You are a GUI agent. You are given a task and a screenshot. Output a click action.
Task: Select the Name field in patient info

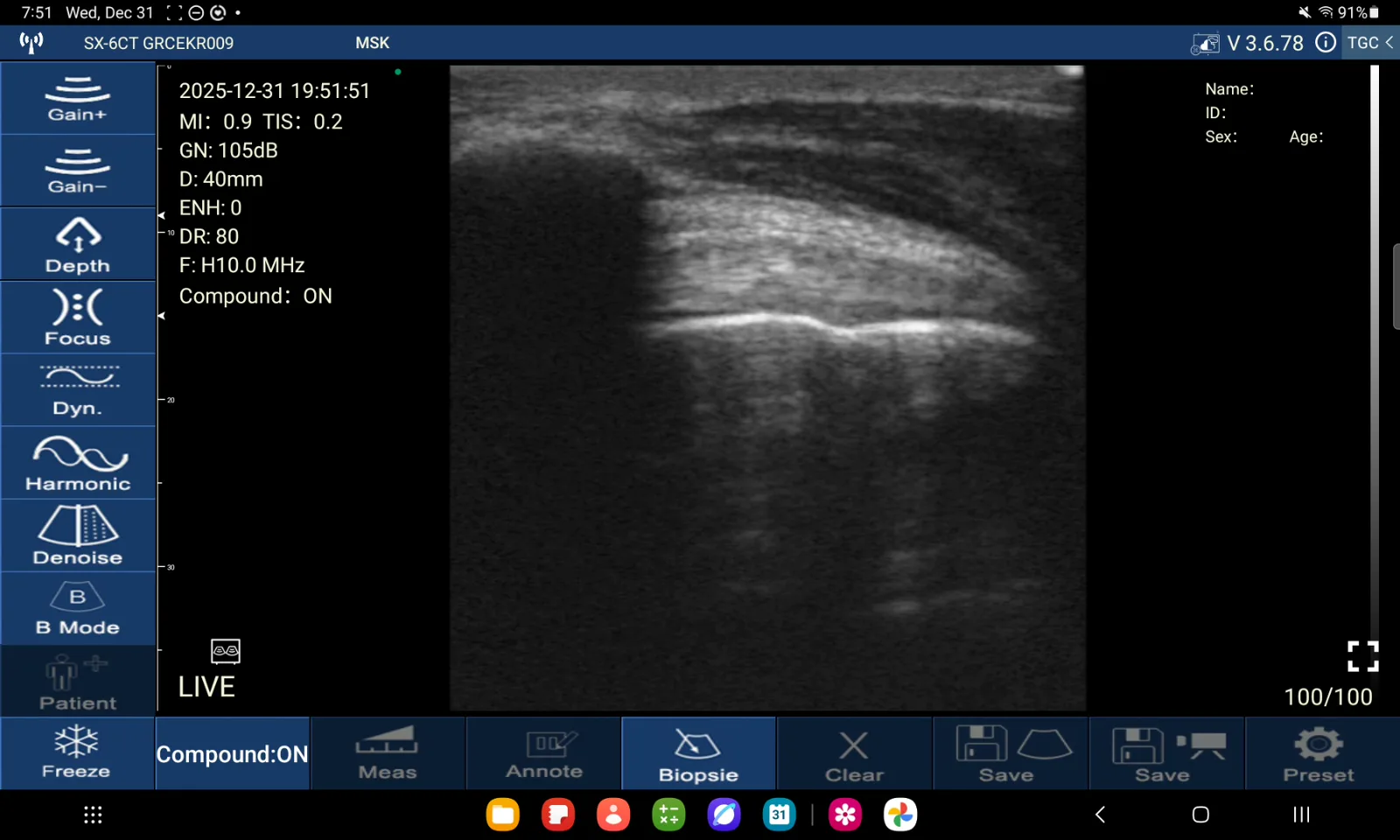point(1229,88)
